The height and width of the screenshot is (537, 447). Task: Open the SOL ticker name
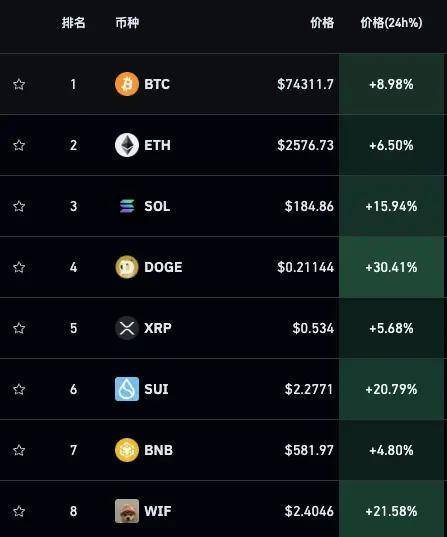click(x=157, y=206)
